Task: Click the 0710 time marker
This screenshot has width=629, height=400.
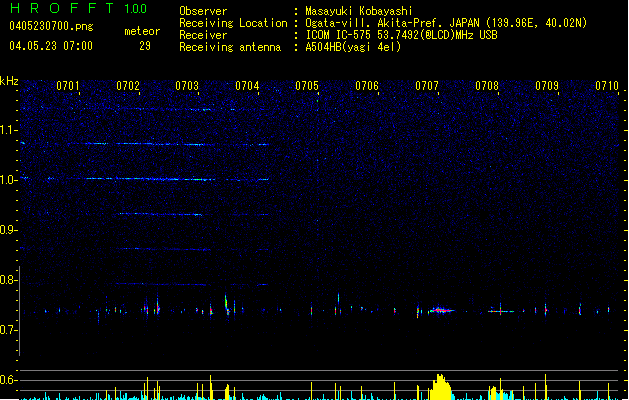Action: tap(607, 86)
